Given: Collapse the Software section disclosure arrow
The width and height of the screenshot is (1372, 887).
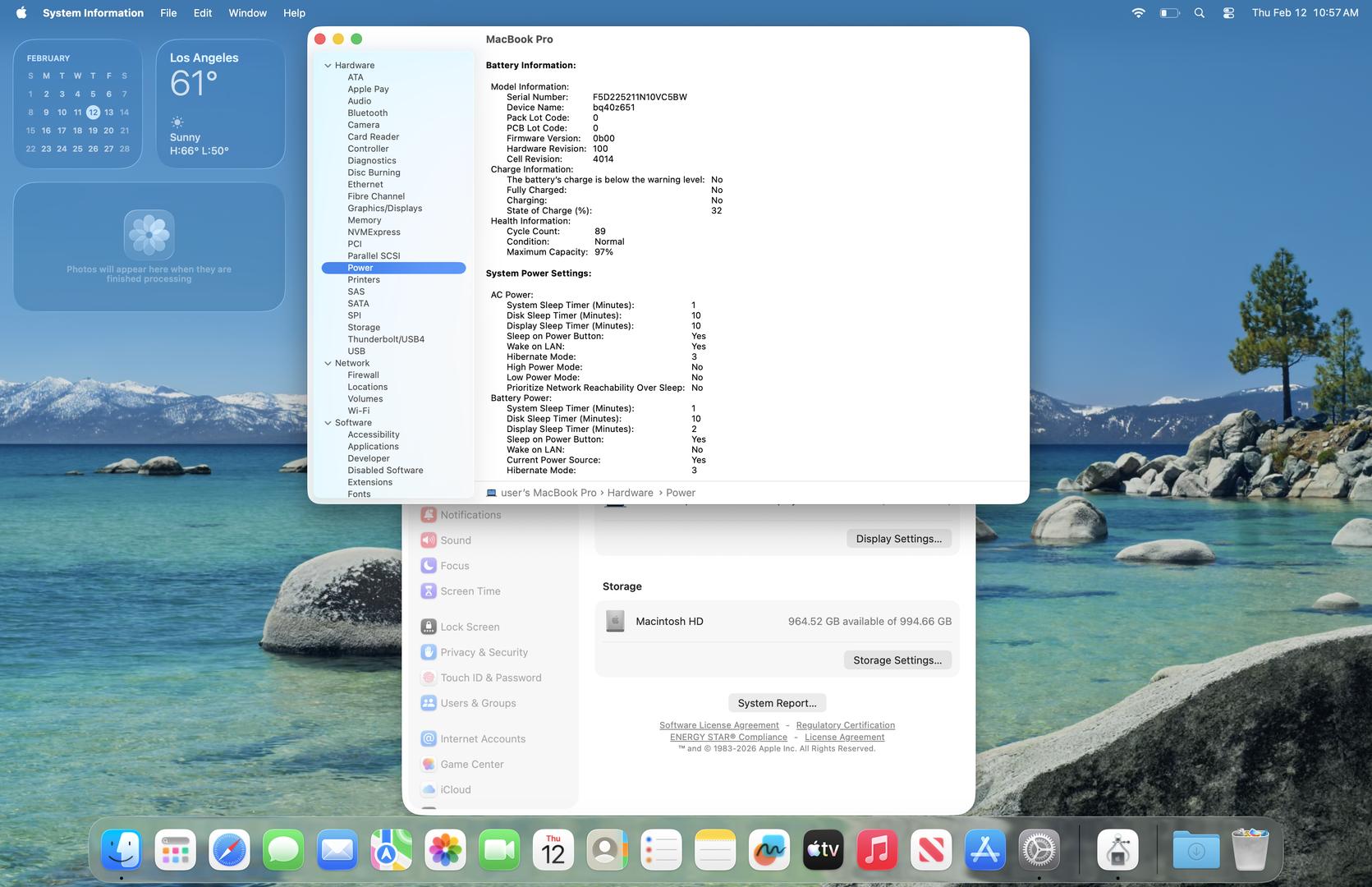Looking at the screenshot, I should (x=328, y=423).
